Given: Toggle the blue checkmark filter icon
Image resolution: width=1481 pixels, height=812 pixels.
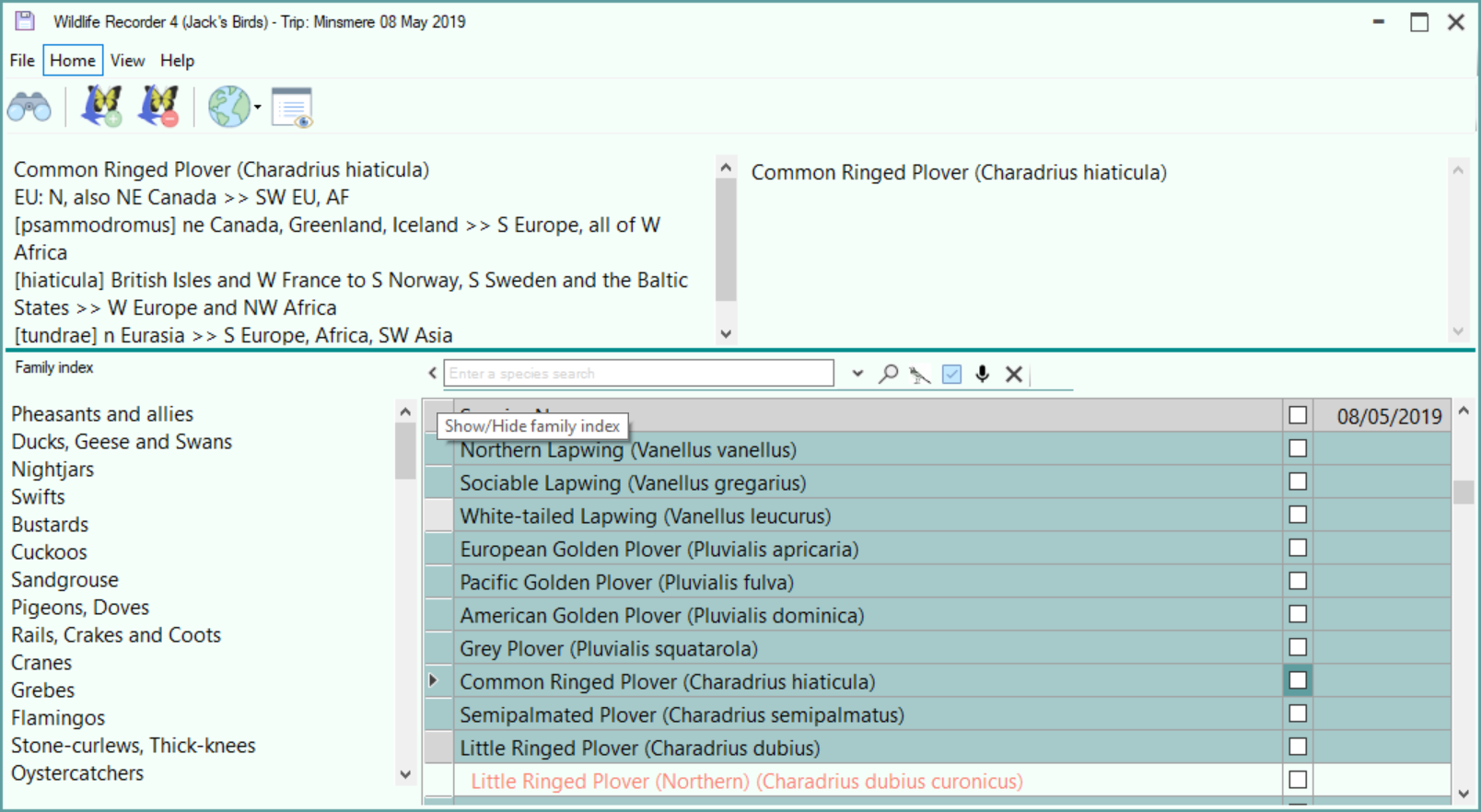Looking at the screenshot, I should click(x=951, y=374).
